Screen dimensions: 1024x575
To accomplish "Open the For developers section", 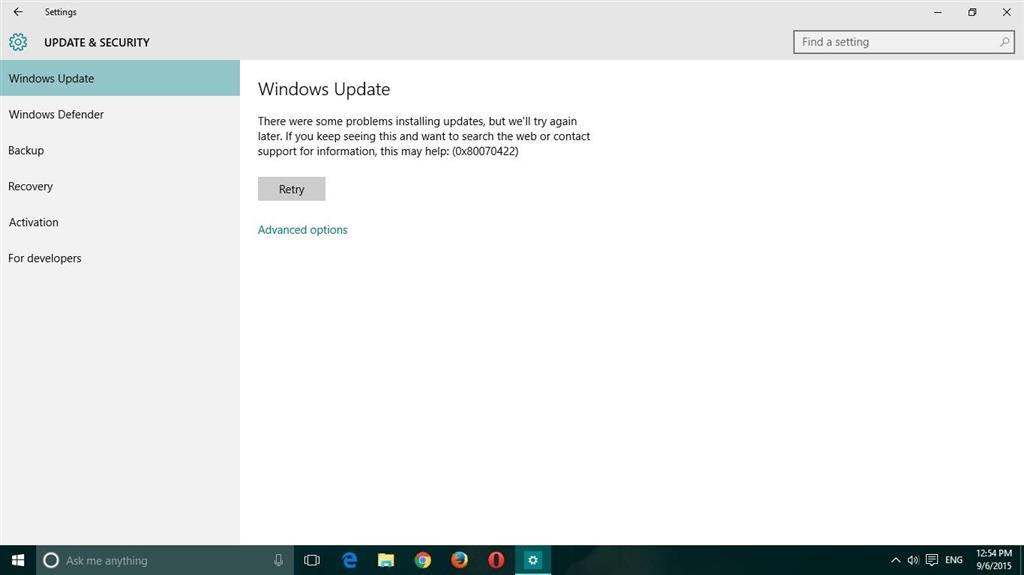I will (x=120, y=258).
